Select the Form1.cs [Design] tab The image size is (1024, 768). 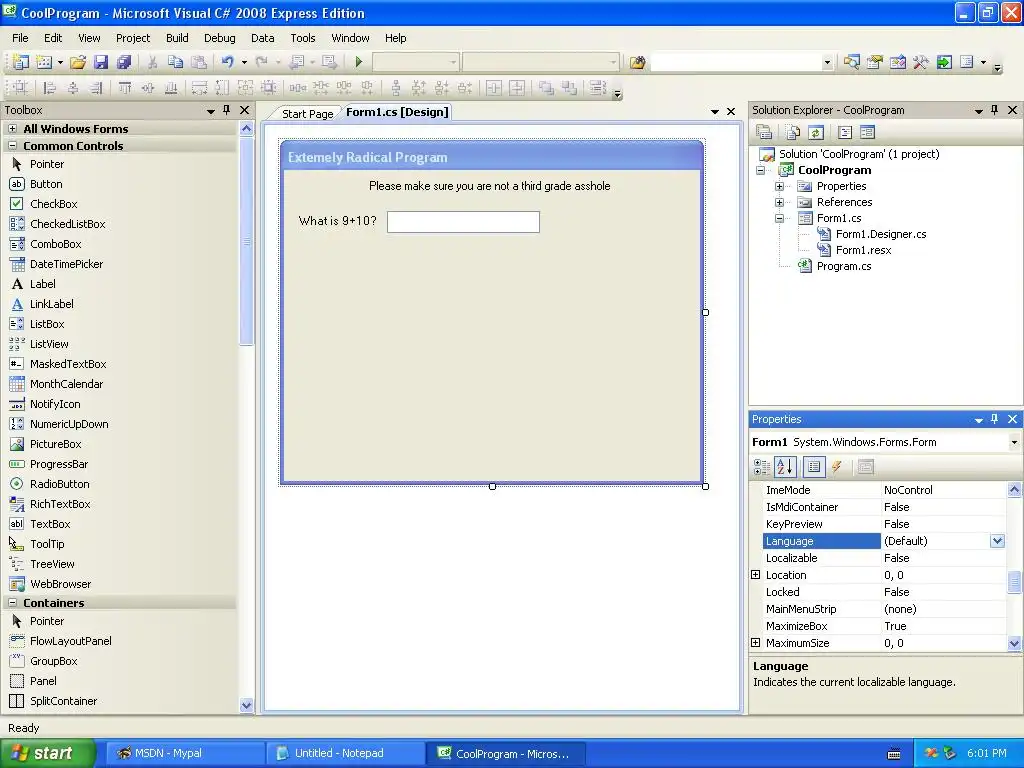tap(397, 112)
